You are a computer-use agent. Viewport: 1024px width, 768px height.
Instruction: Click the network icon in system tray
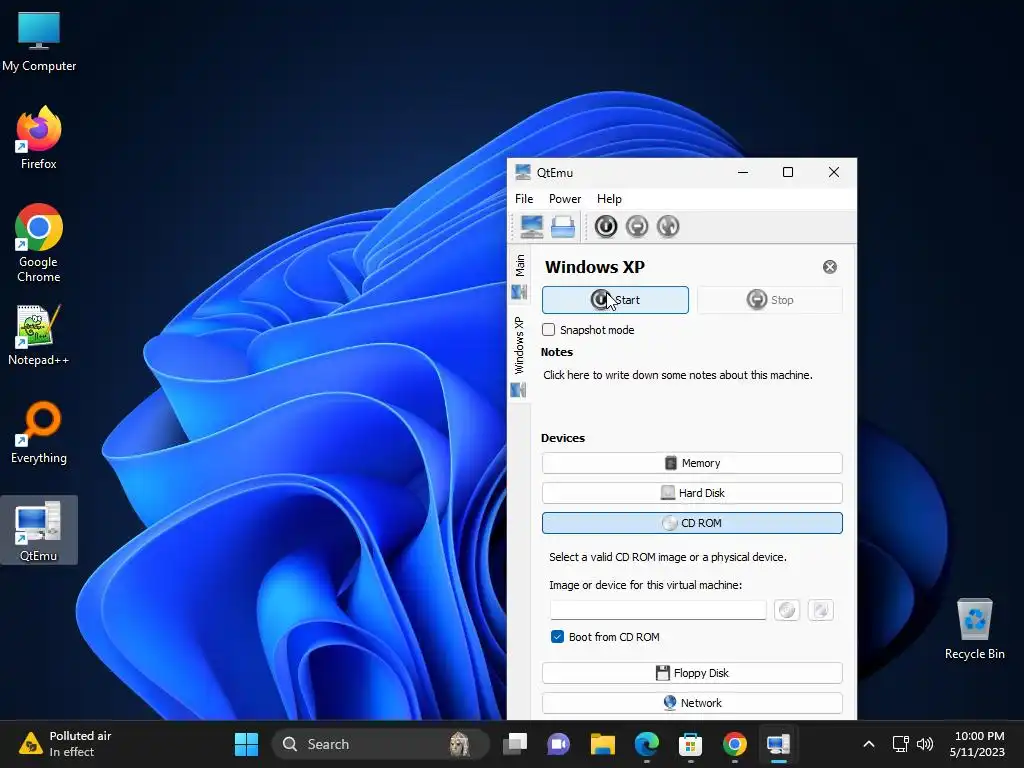pos(901,744)
